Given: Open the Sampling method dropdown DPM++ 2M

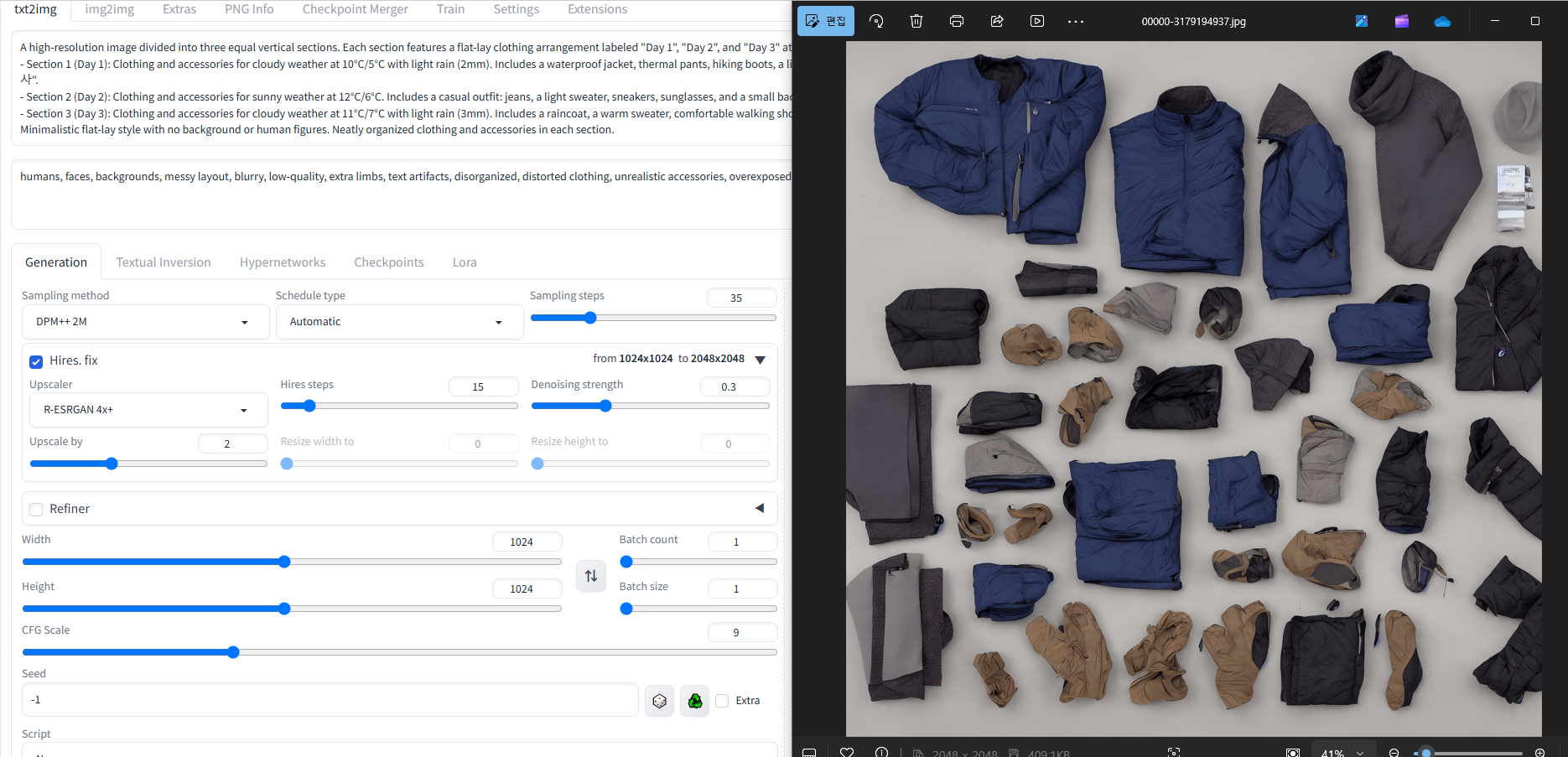Looking at the screenshot, I should (145, 322).
